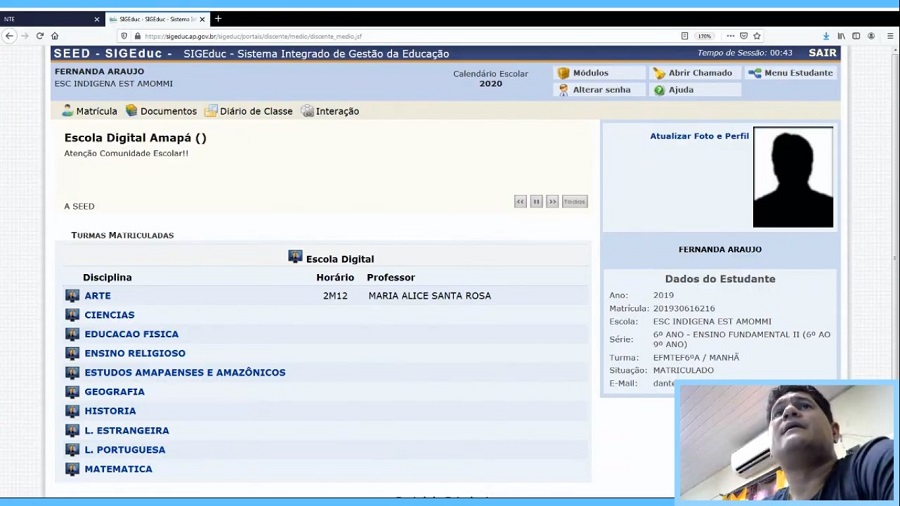The width and height of the screenshot is (900, 506).
Task: Click the Pocket save icon
Action: pos(744,36)
